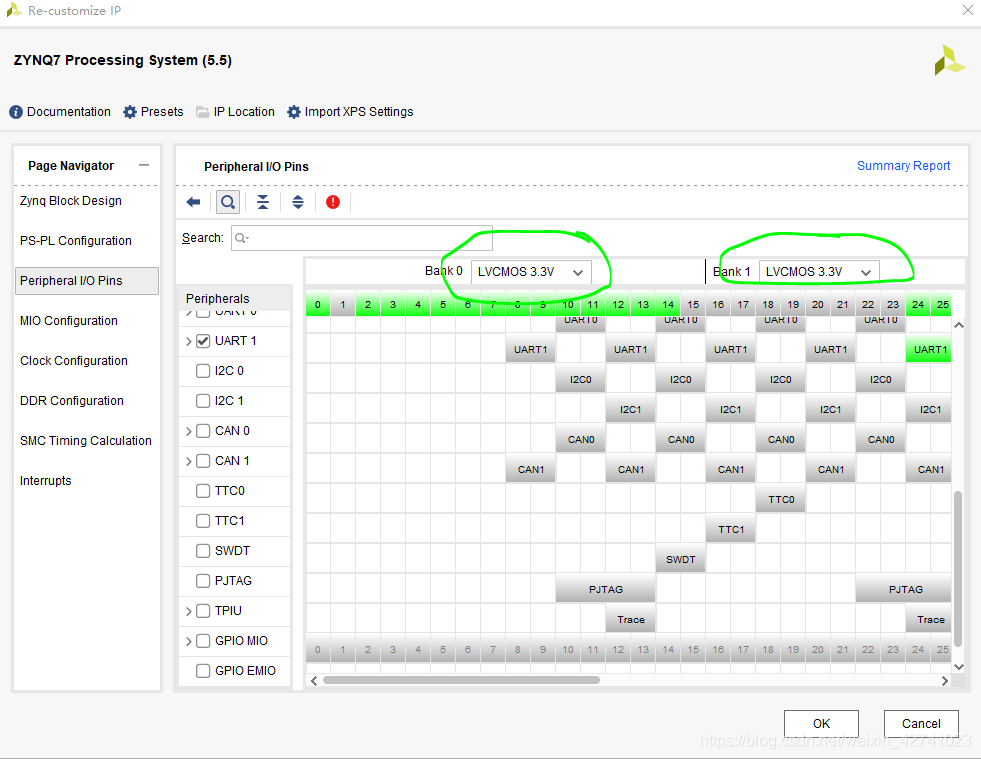
Task: Enable the GPIO EMIO checkbox
Action: [x=203, y=671]
